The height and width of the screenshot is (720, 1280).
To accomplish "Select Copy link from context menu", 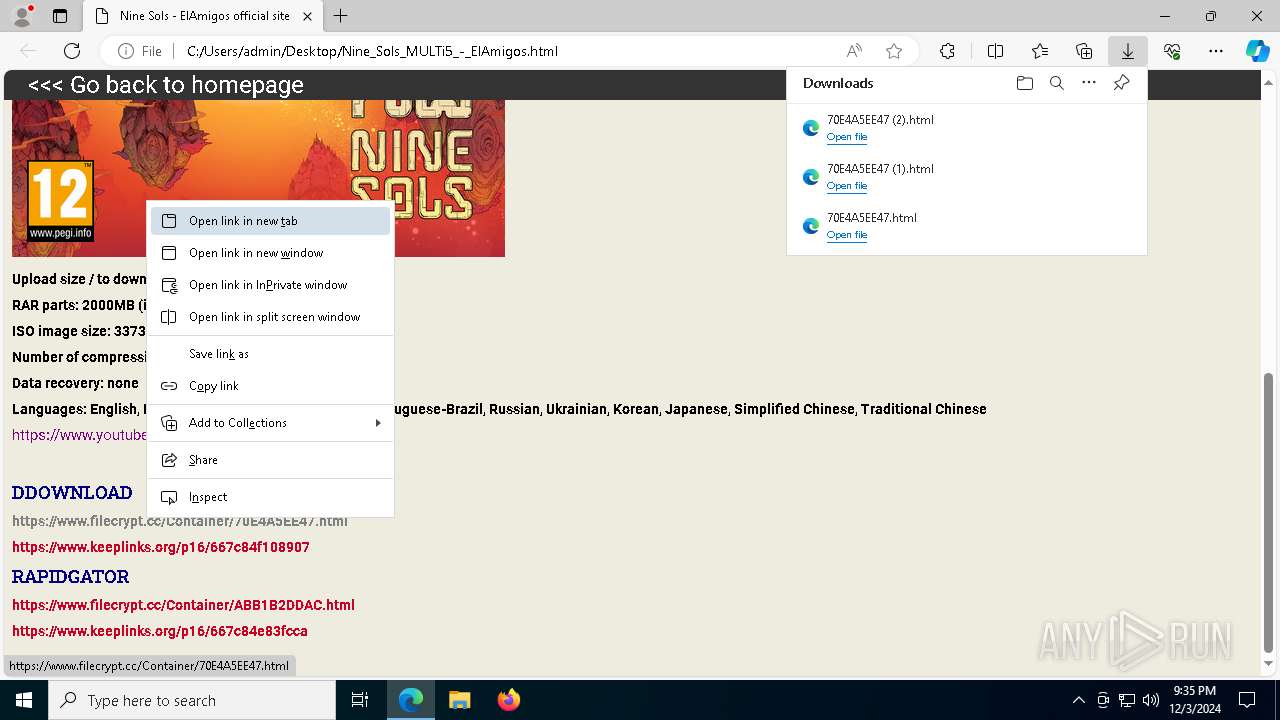I will tap(270, 386).
